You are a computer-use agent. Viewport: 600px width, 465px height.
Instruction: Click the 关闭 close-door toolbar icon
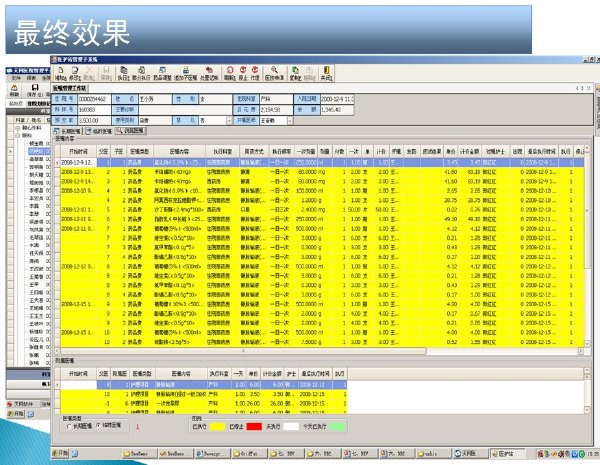326,73
